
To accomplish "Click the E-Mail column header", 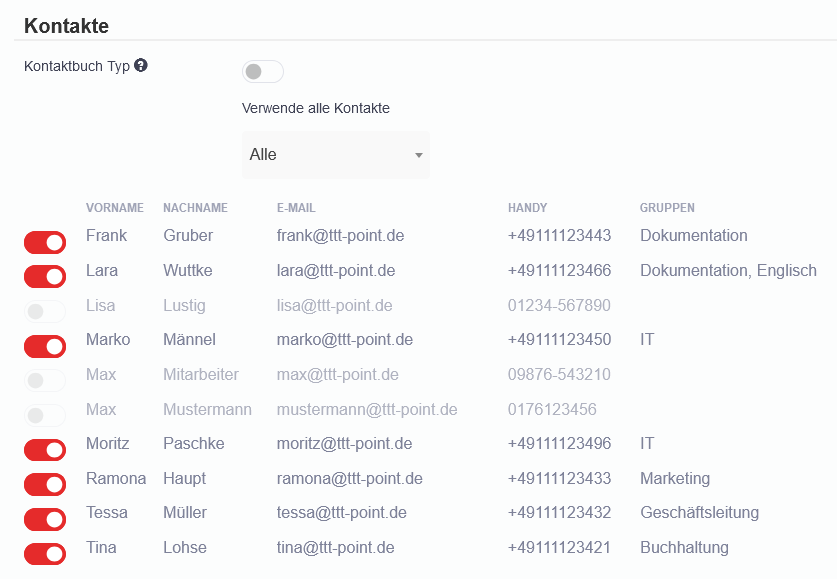I will click(296, 208).
